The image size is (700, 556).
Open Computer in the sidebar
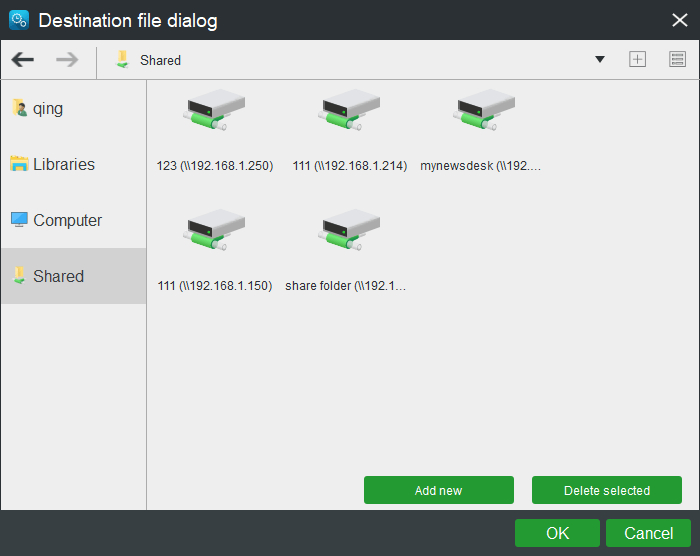(74, 220)
